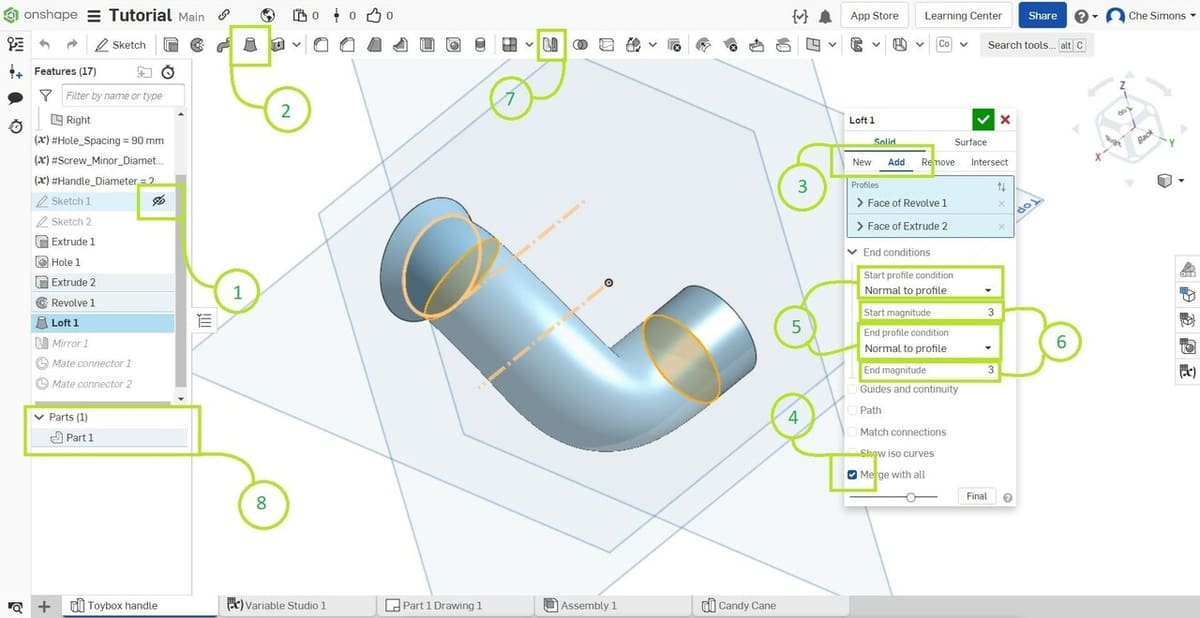The image size is (1200, 618).
Task: Click the notifications bell icon
Action: click(825, 16)
